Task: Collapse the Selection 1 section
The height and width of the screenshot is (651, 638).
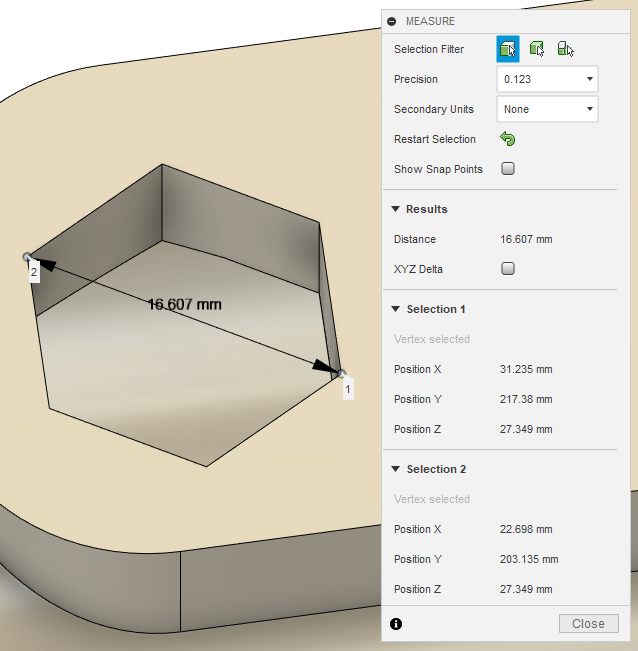Action: tap(396, 309)
